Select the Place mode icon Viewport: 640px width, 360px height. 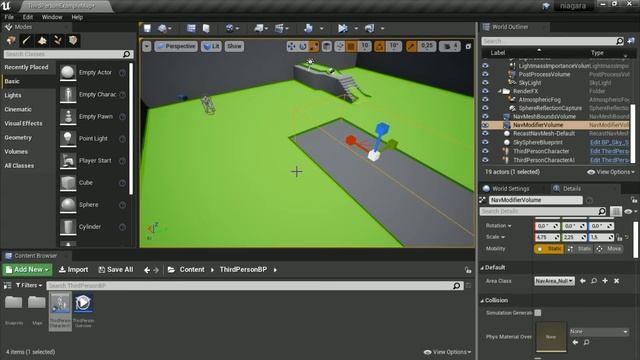[11, 40]
